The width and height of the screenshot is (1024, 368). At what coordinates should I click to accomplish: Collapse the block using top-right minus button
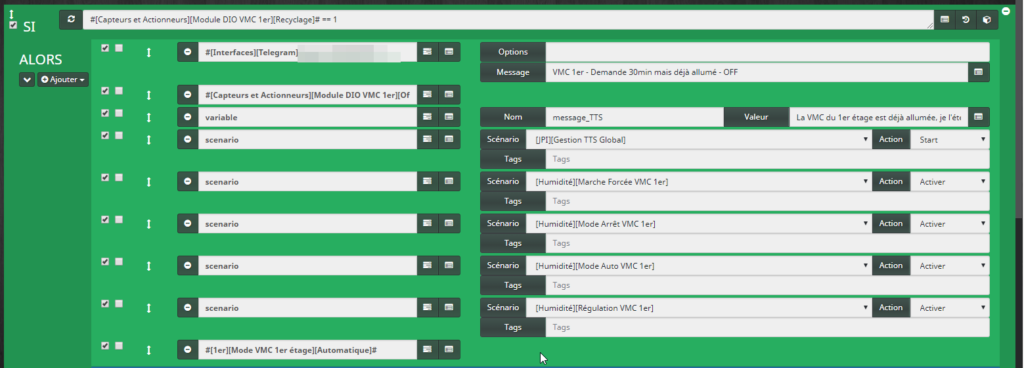coord(1006,10)
